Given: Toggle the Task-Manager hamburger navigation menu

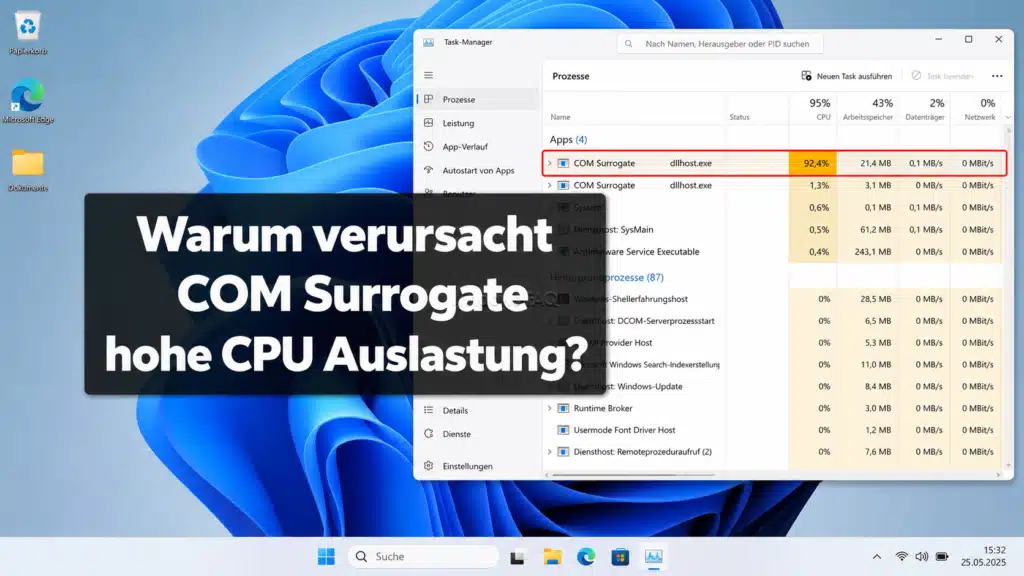Looking at the screenshot, I should pyautogui.click(x=428, y=75).
